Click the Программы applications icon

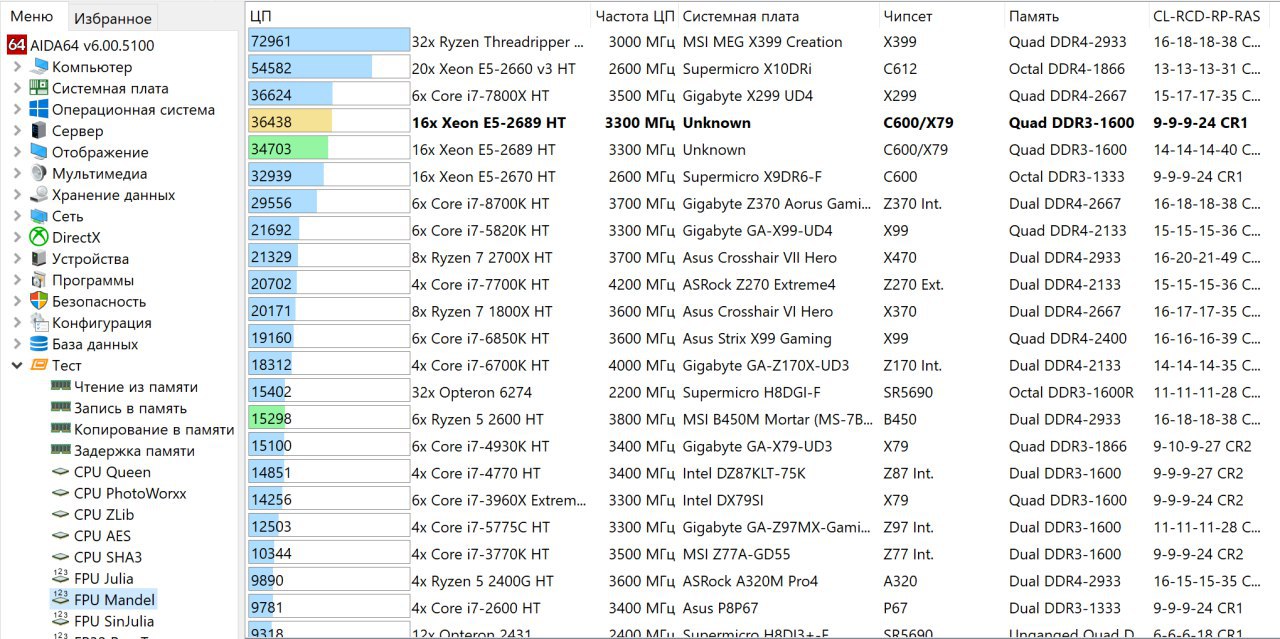point(39,280)
